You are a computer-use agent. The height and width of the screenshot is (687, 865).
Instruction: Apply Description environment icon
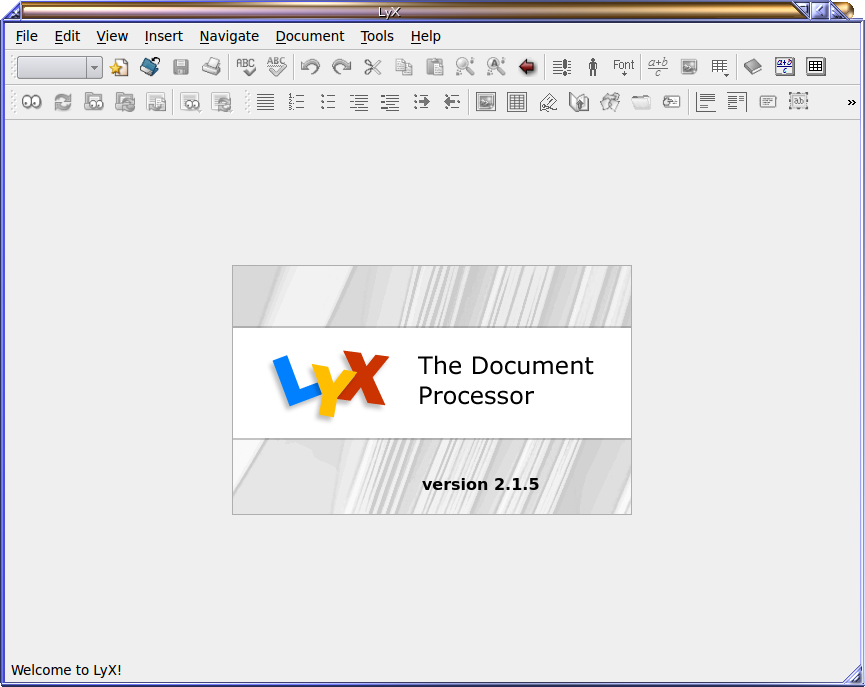click(390, 102)
